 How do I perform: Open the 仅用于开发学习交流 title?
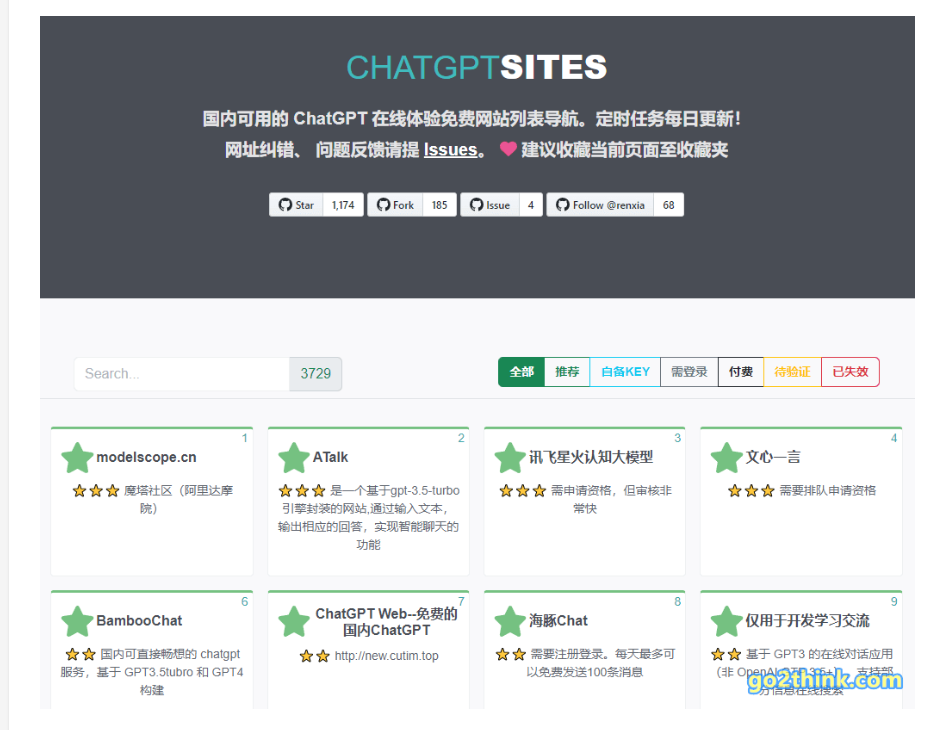pyautogui.click(x=807, y=620)
